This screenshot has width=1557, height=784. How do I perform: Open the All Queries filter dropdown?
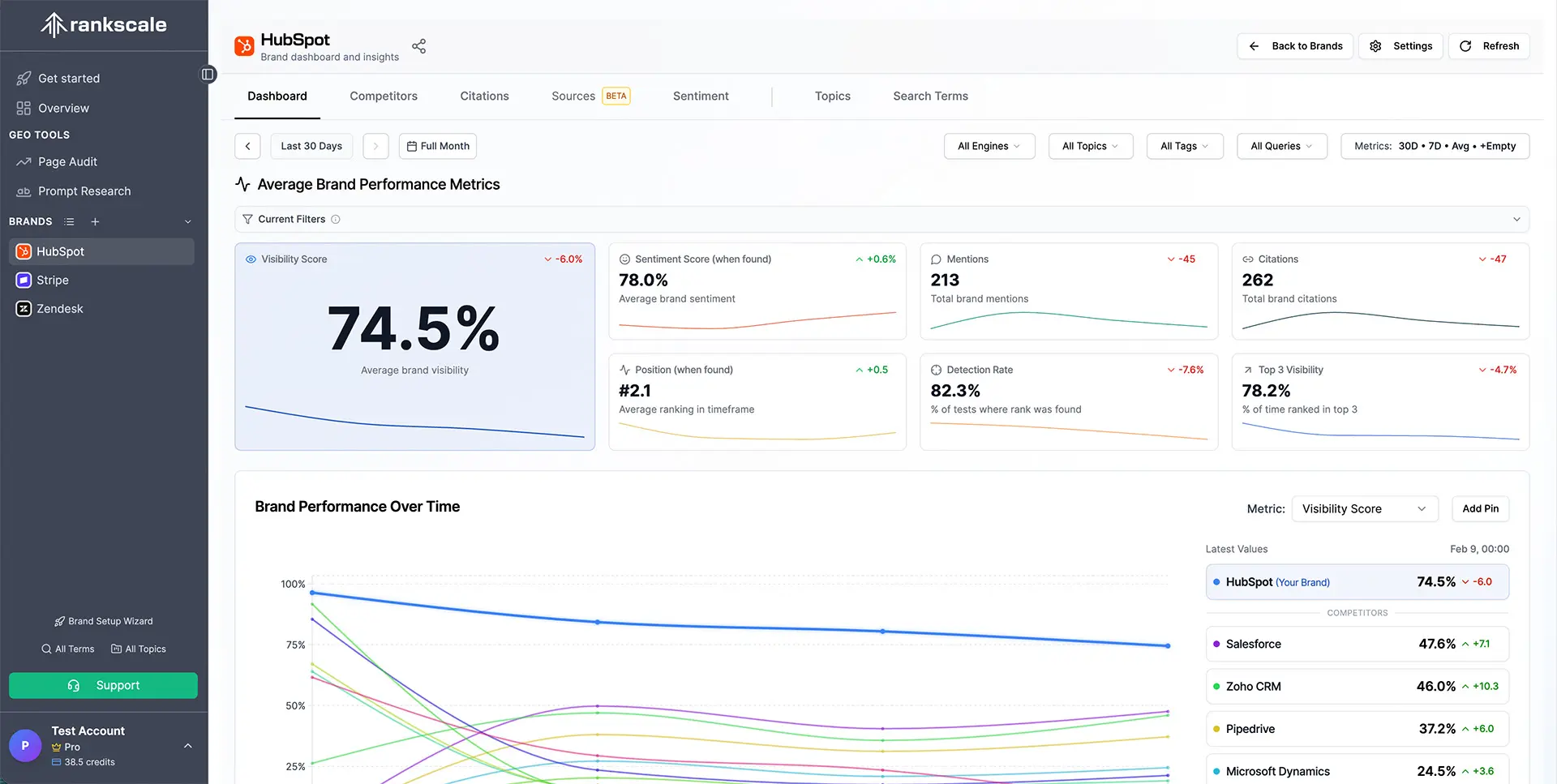click(x=1281, y=146)
